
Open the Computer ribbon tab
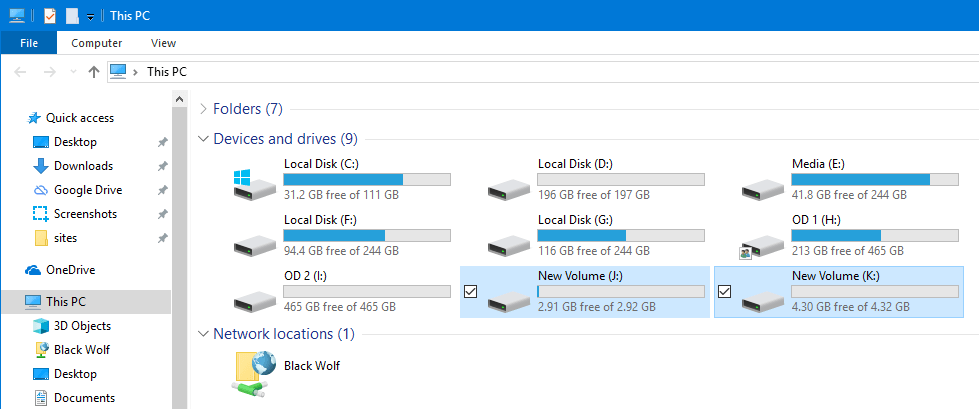pyautogui.click(x=97, y=43)
